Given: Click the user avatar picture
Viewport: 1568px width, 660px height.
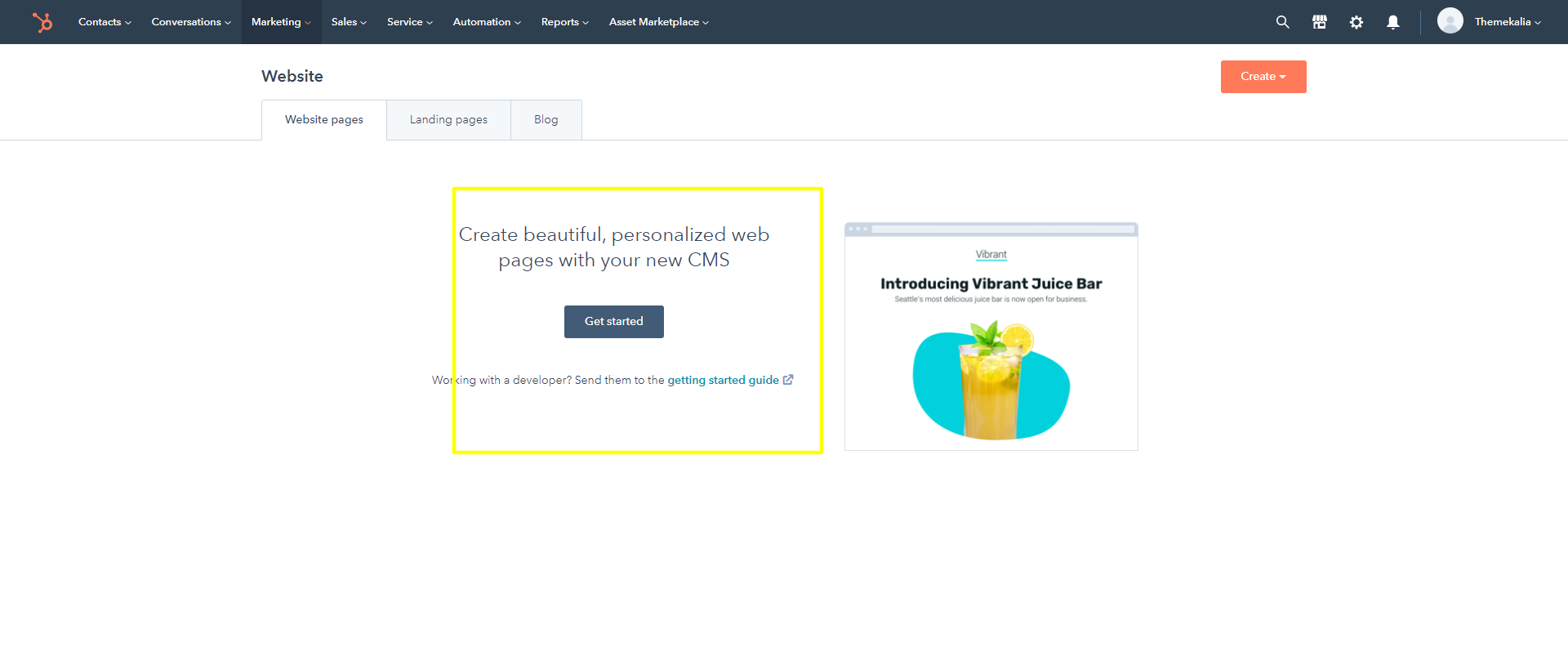Looking at the screenshot, I should tap(1450, 21).
